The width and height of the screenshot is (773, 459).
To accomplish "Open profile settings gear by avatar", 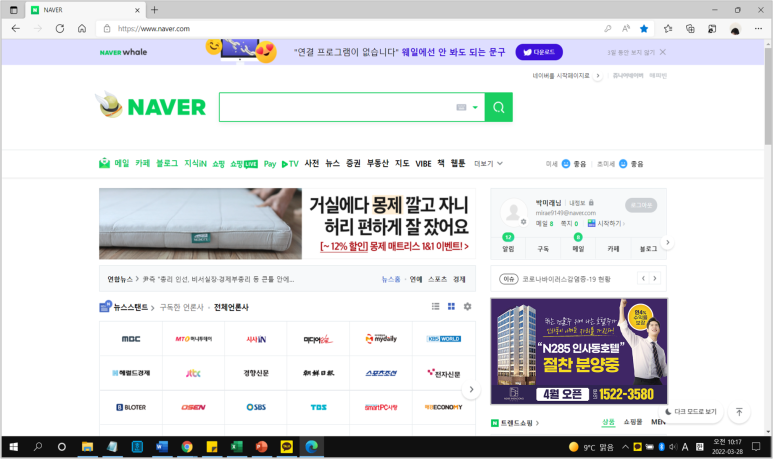I will [523, 222].
